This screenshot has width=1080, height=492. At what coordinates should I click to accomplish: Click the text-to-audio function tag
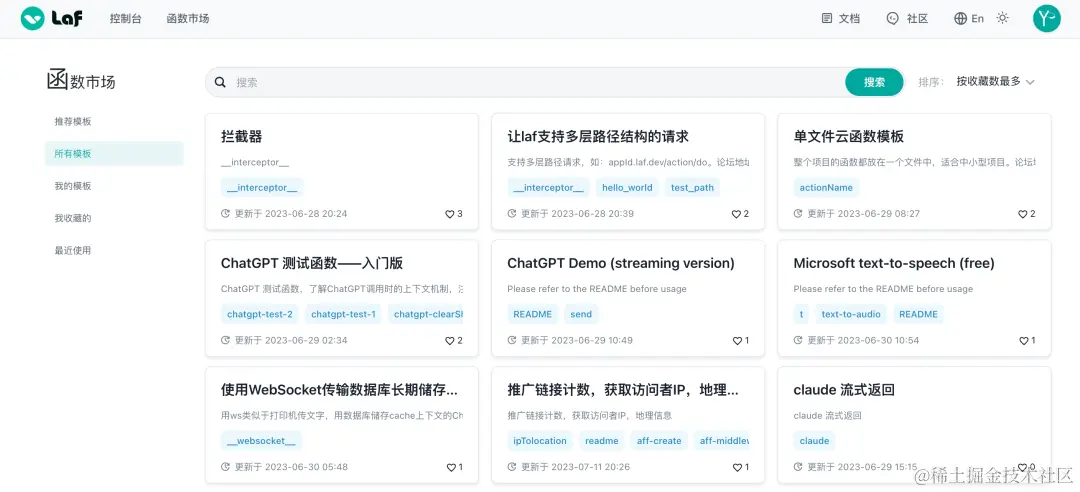pos(851,314)
